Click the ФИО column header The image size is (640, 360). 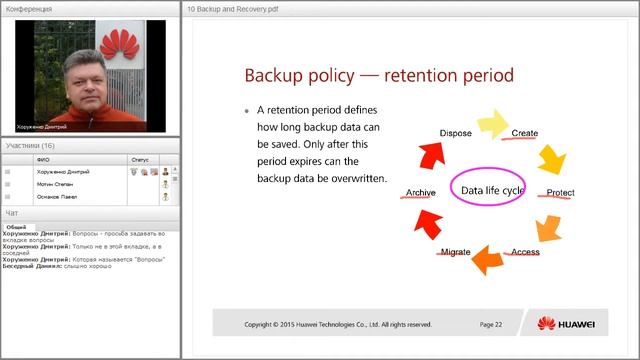point(80,160)
